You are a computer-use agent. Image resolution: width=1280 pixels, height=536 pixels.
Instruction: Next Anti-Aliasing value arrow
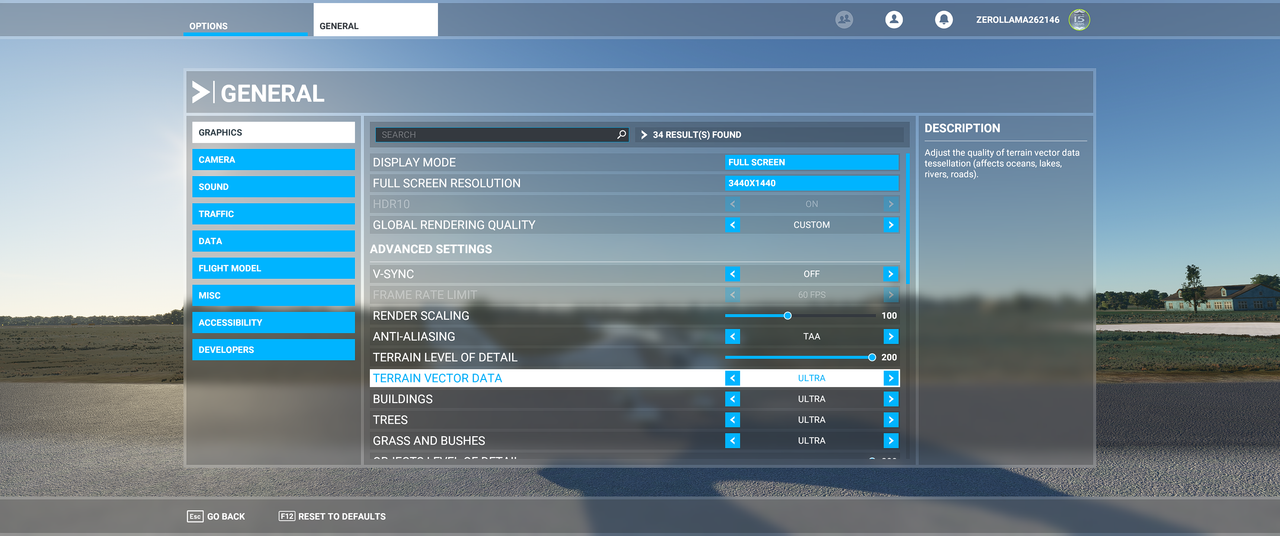pyautogui.click(x=891, y=337)
